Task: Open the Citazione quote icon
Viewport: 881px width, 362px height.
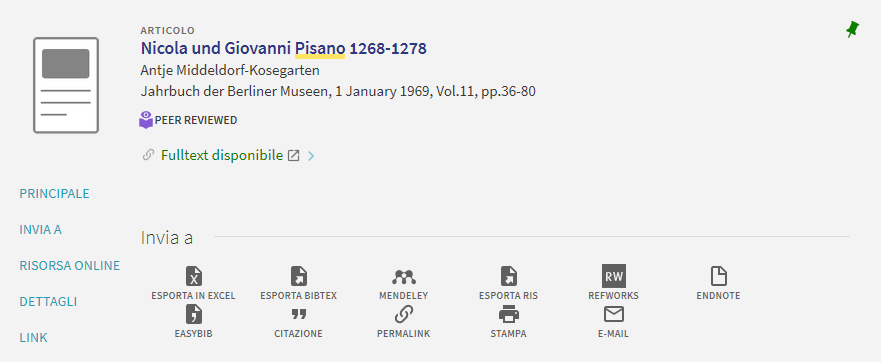Action: click(298, 314)
